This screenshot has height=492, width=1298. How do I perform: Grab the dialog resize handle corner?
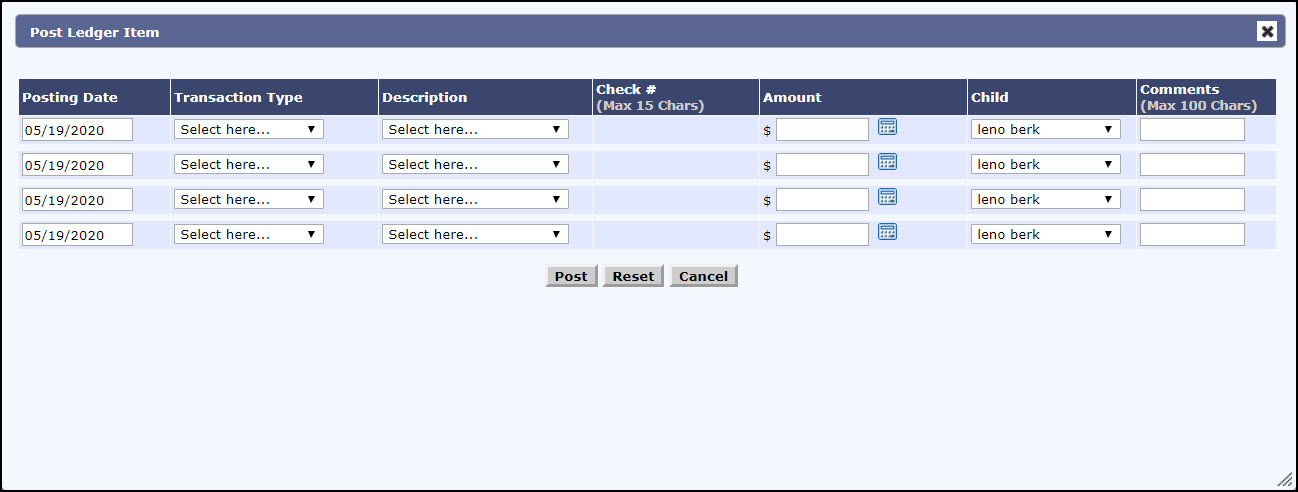click(1285, 480)
